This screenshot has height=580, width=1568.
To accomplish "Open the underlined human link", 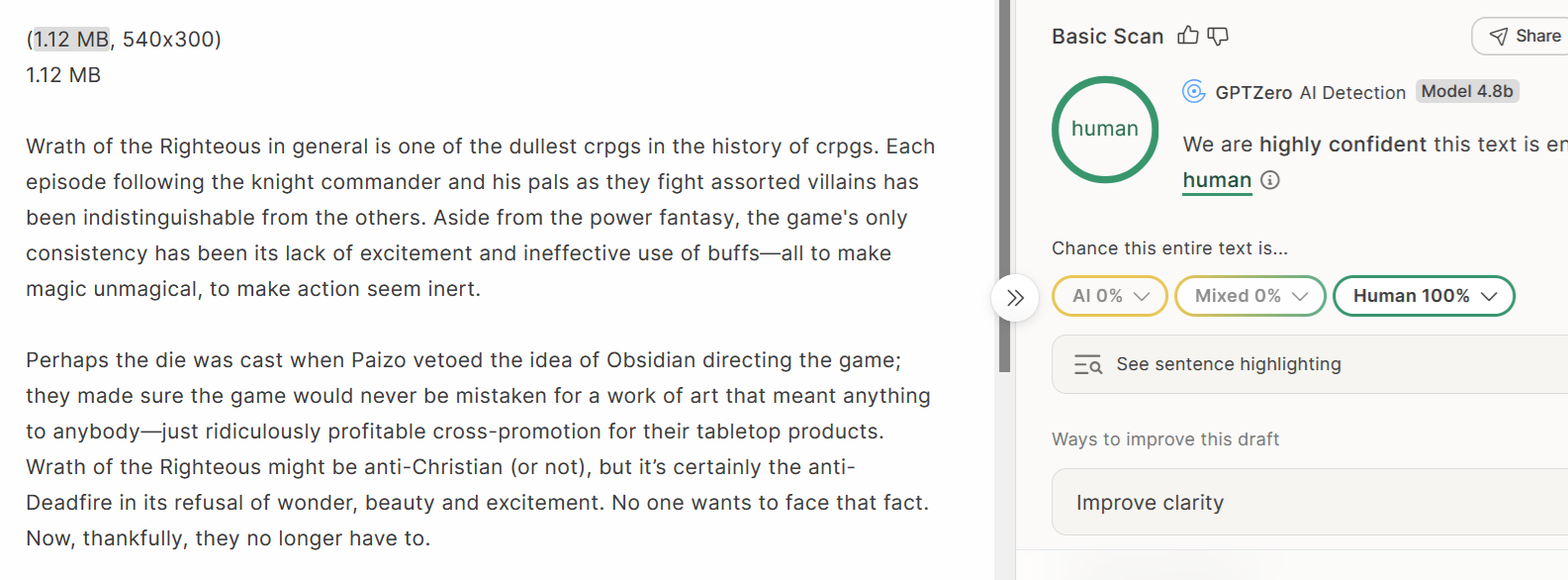I will pyautogui.click(x=1217, y=180).
